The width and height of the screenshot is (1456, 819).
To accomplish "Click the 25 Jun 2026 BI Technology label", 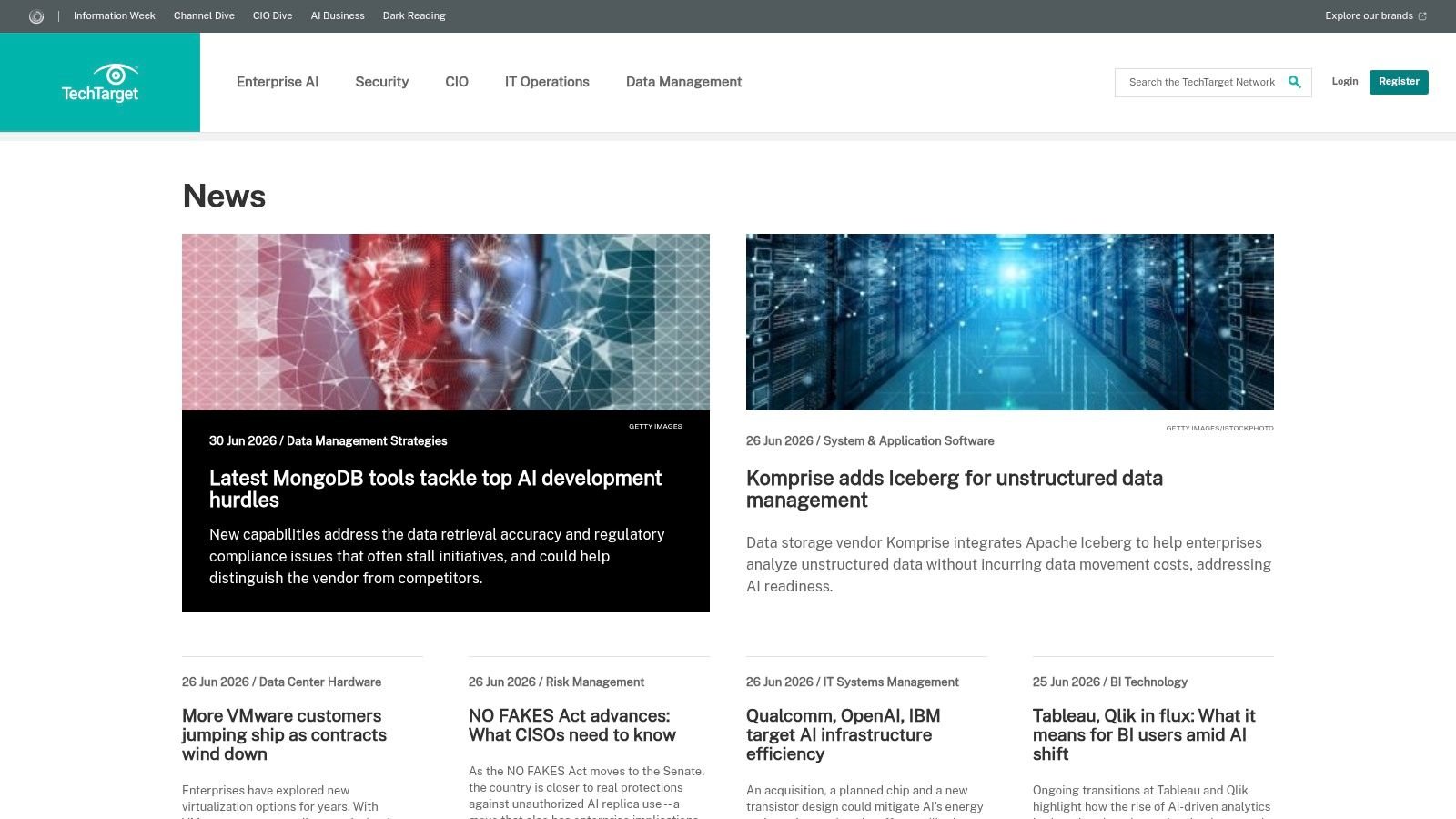I will click(x=1110, y=682).
